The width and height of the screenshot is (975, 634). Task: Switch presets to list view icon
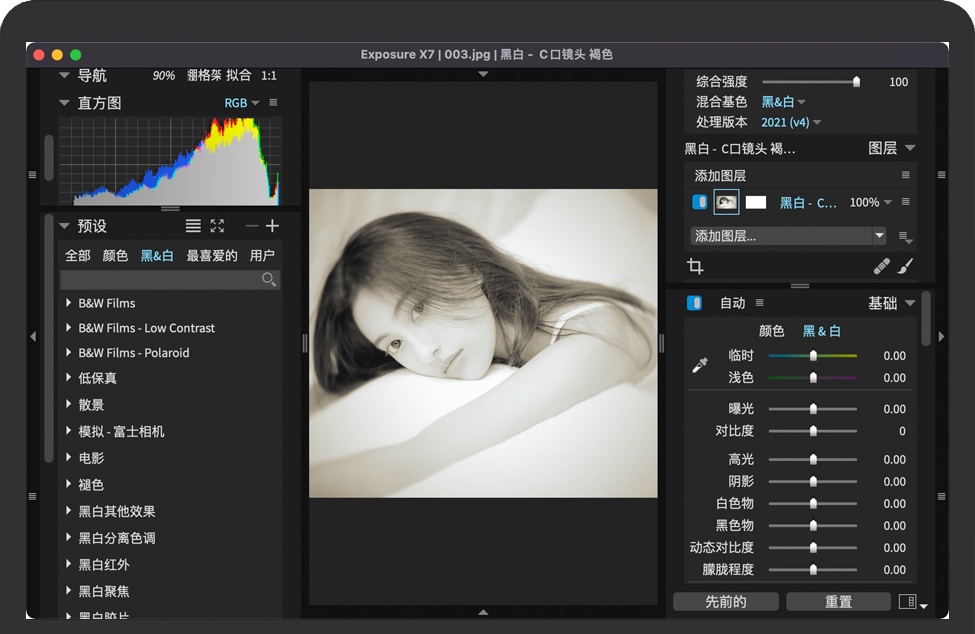tap(193, 226)
